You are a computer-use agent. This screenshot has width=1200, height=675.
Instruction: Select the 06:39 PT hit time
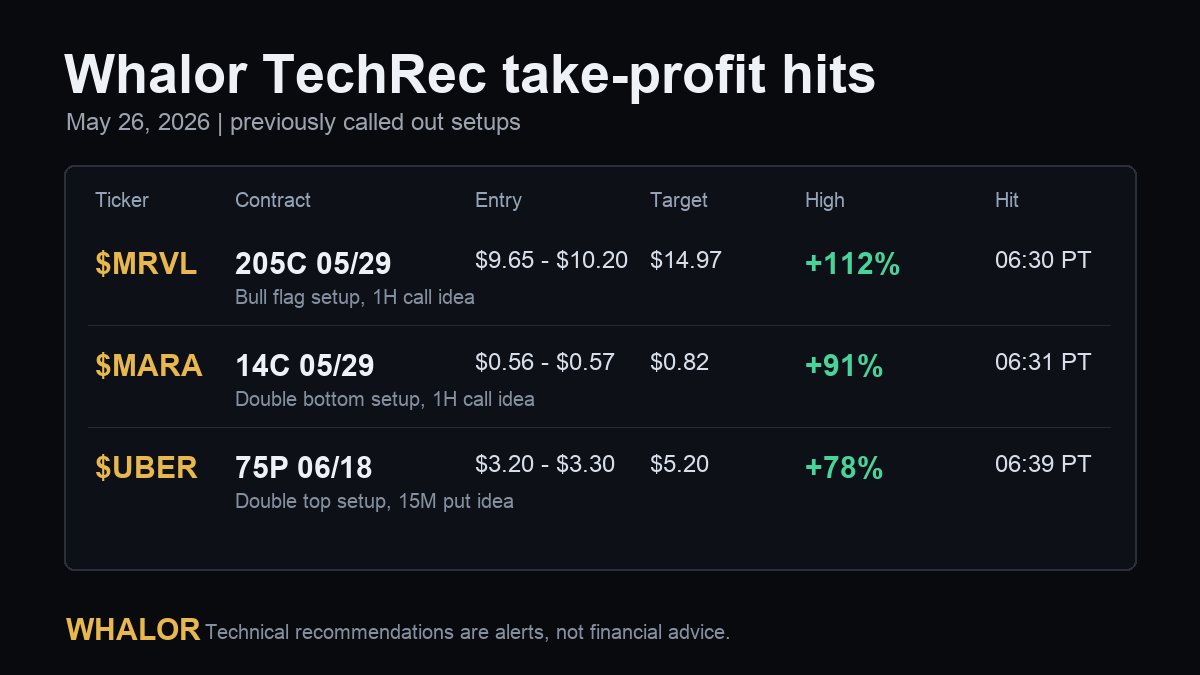[x=1043, y=464]
